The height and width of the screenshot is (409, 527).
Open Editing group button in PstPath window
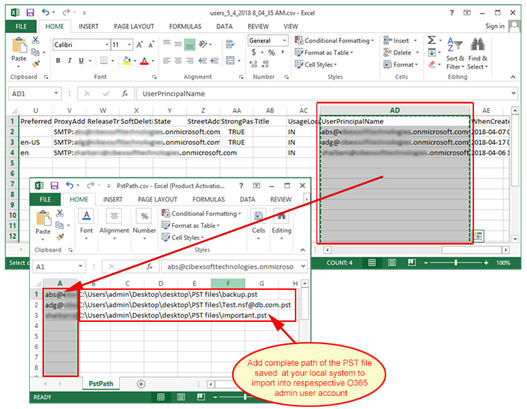[281, 224]
